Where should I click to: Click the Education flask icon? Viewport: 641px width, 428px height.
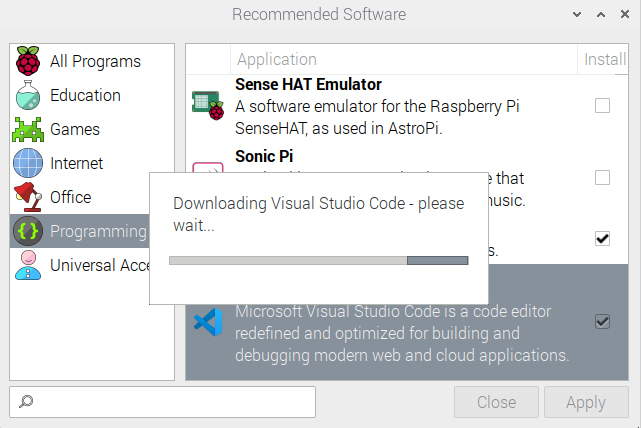(28, 95)
